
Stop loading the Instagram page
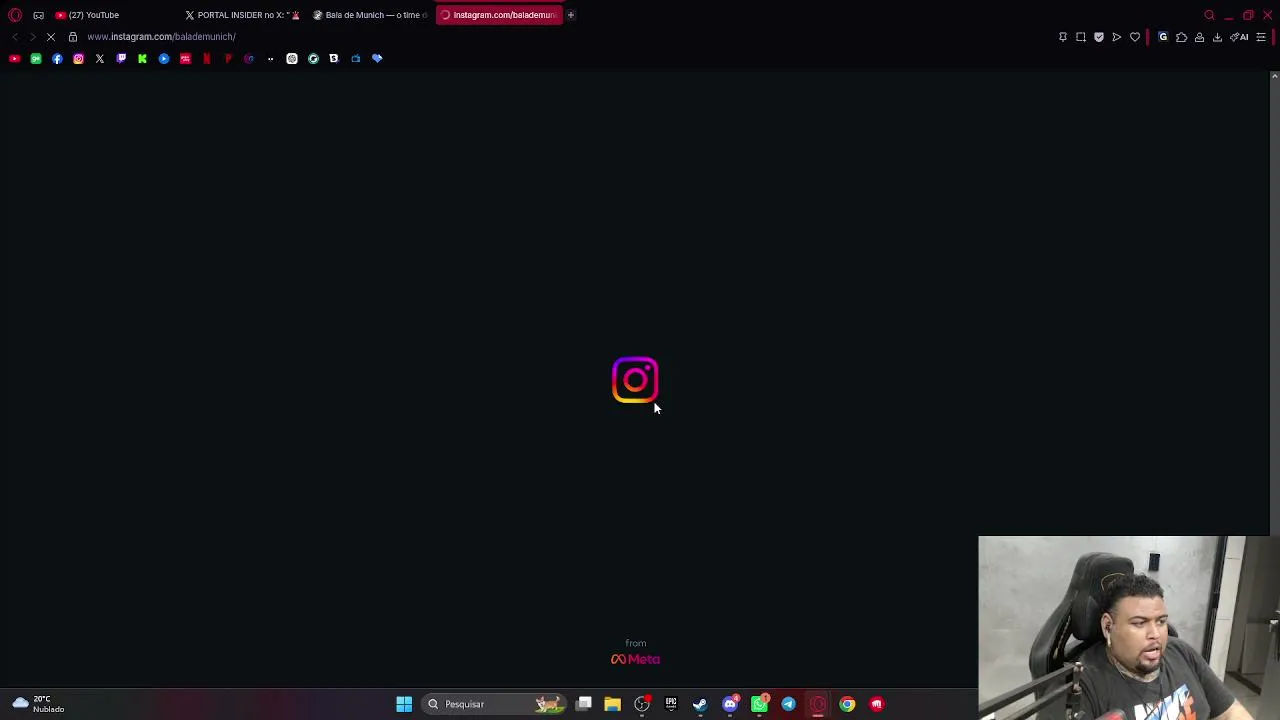(x=51, y=37)
